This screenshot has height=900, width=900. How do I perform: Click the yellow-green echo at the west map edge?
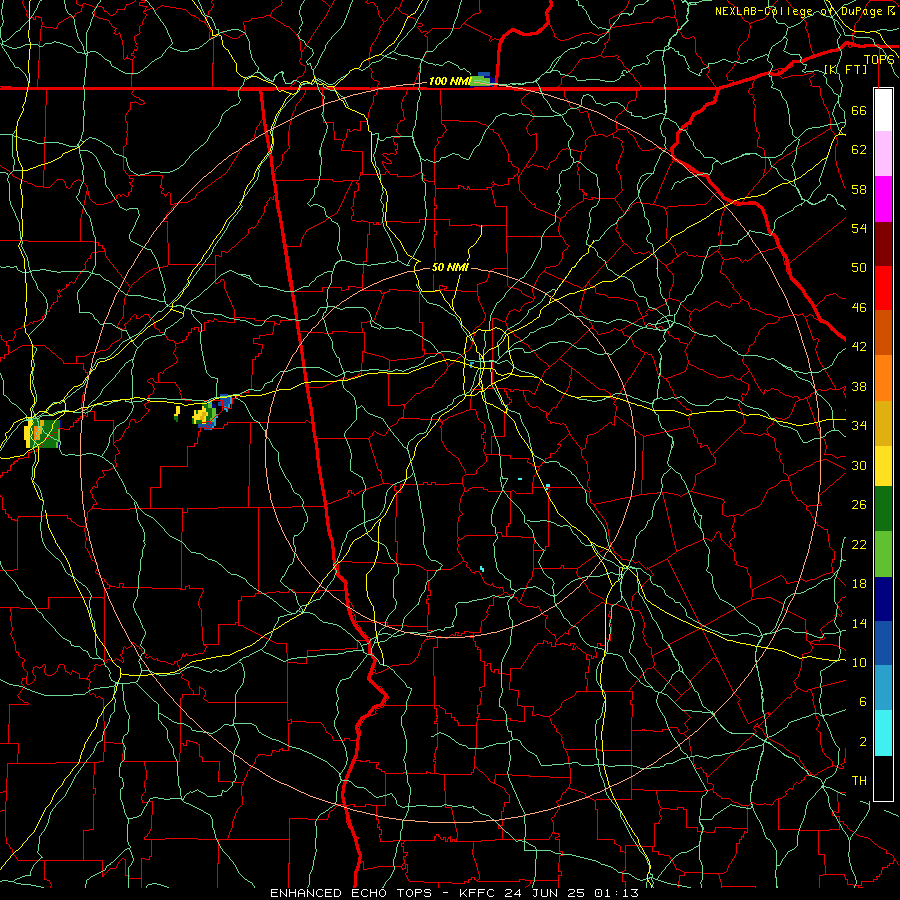point(42,433)
